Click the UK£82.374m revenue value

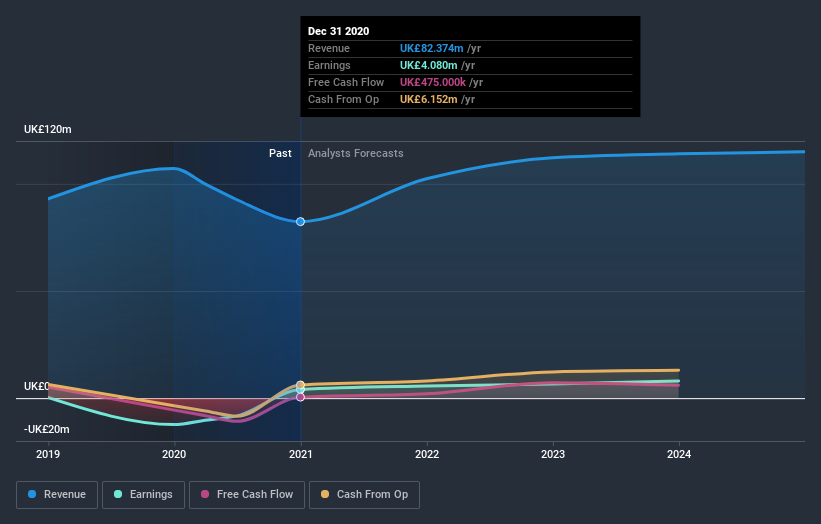tap(431, 48)
